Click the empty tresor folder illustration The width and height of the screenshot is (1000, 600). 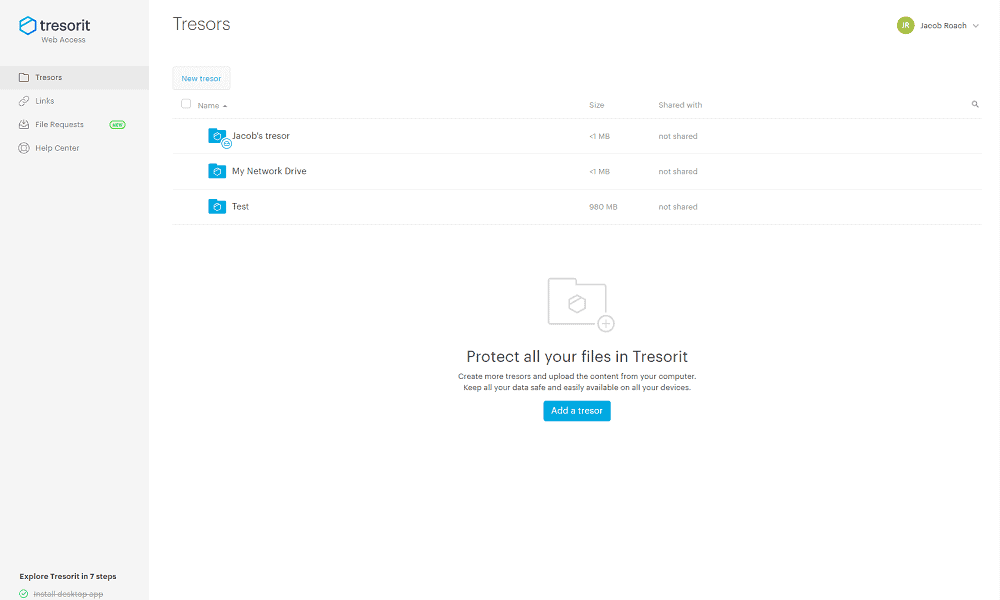tap(580, 304)
